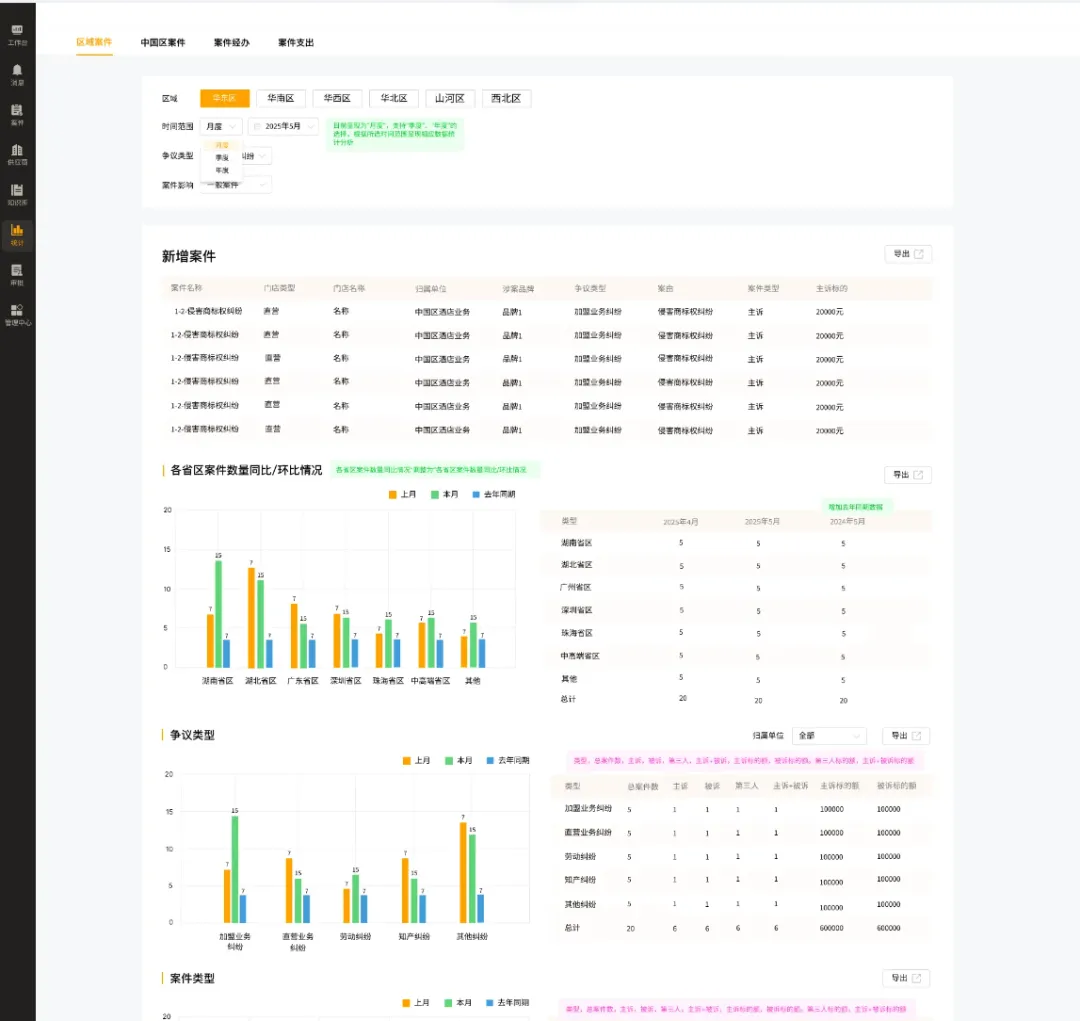The width and height of the screenshot is (1080, 1021).
Task: Click the orange 上月 legend swatch in 争议类型 chart
Action: (x=407, y=761)
